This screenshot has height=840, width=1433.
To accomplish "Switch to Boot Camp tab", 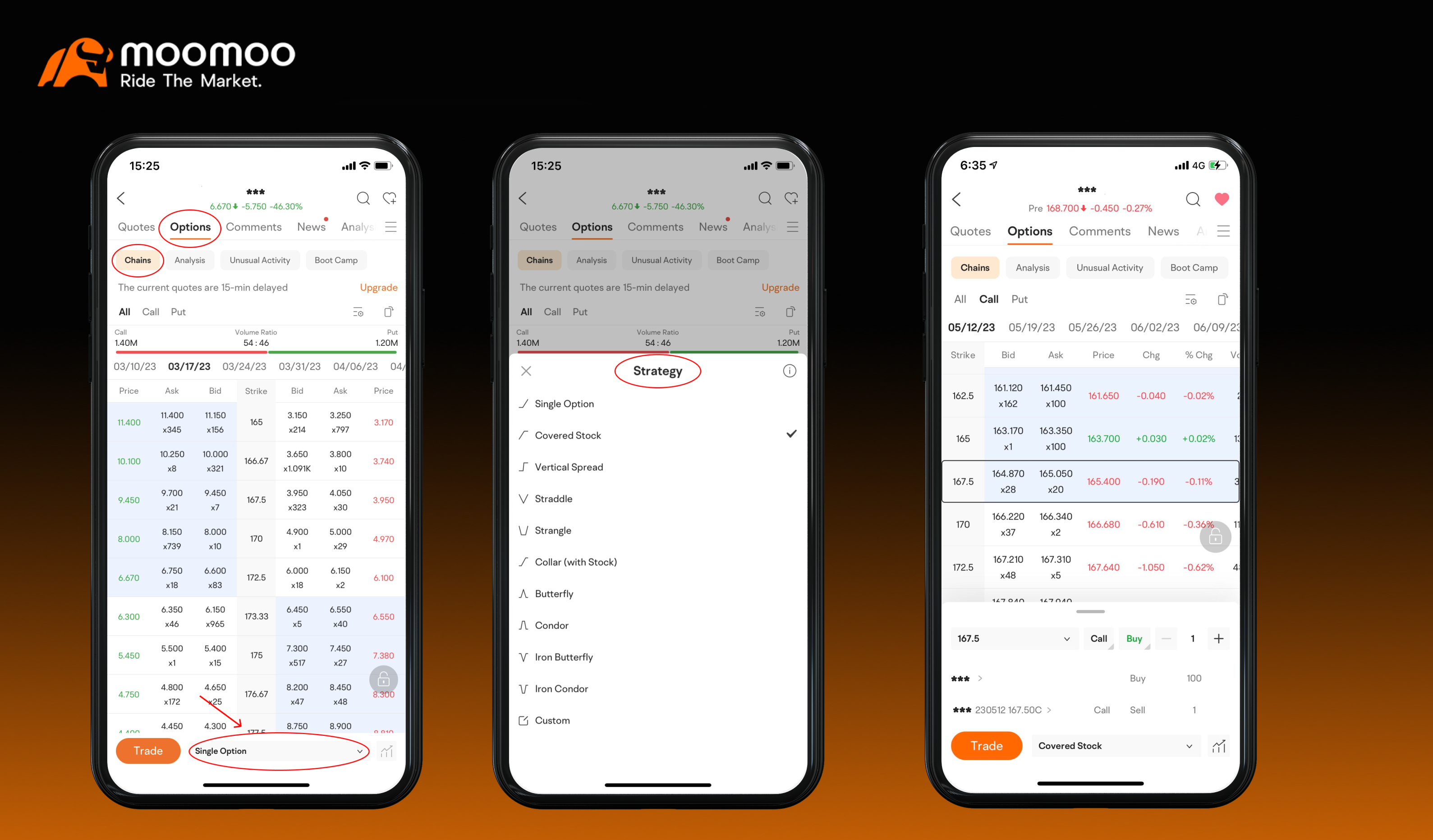I will (x=339, y=261).
